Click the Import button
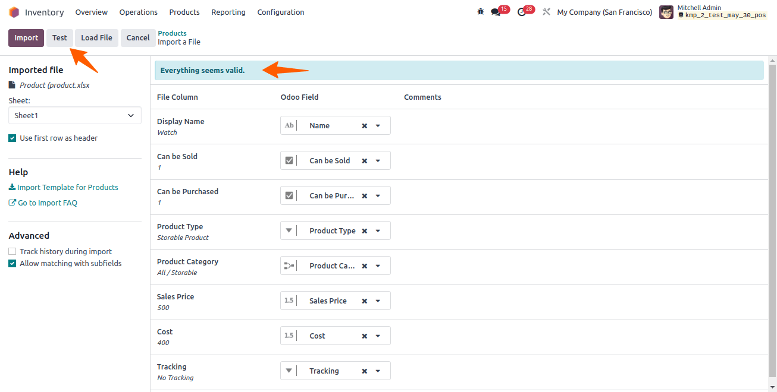 pos(26,38)
